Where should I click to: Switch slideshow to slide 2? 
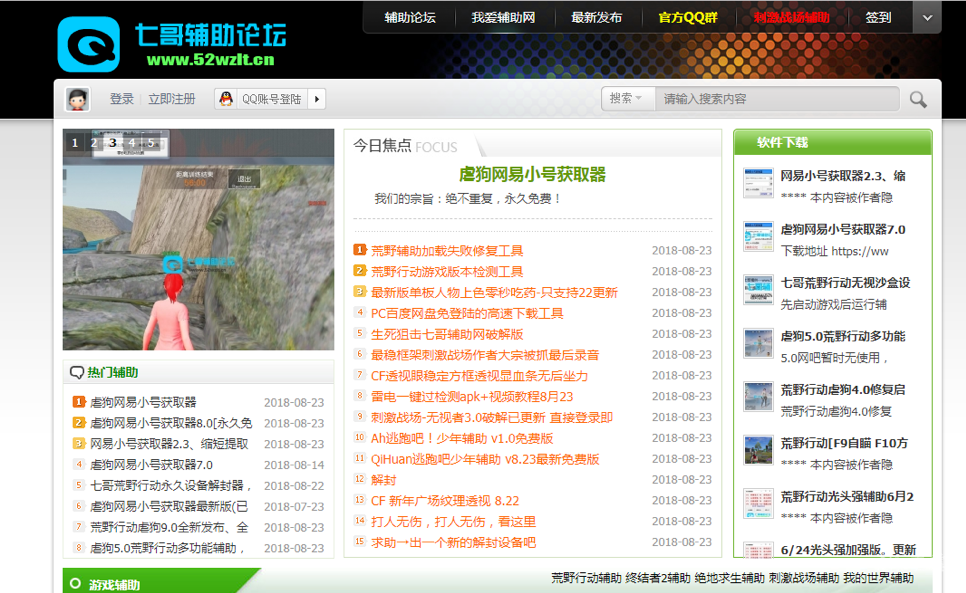(94, 143)
